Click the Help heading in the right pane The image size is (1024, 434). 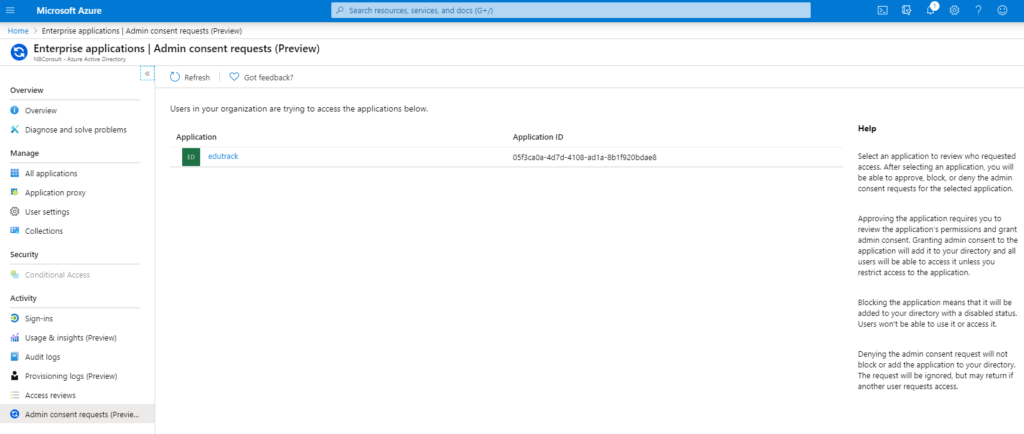pyautogui.click(x=867, y=129)
